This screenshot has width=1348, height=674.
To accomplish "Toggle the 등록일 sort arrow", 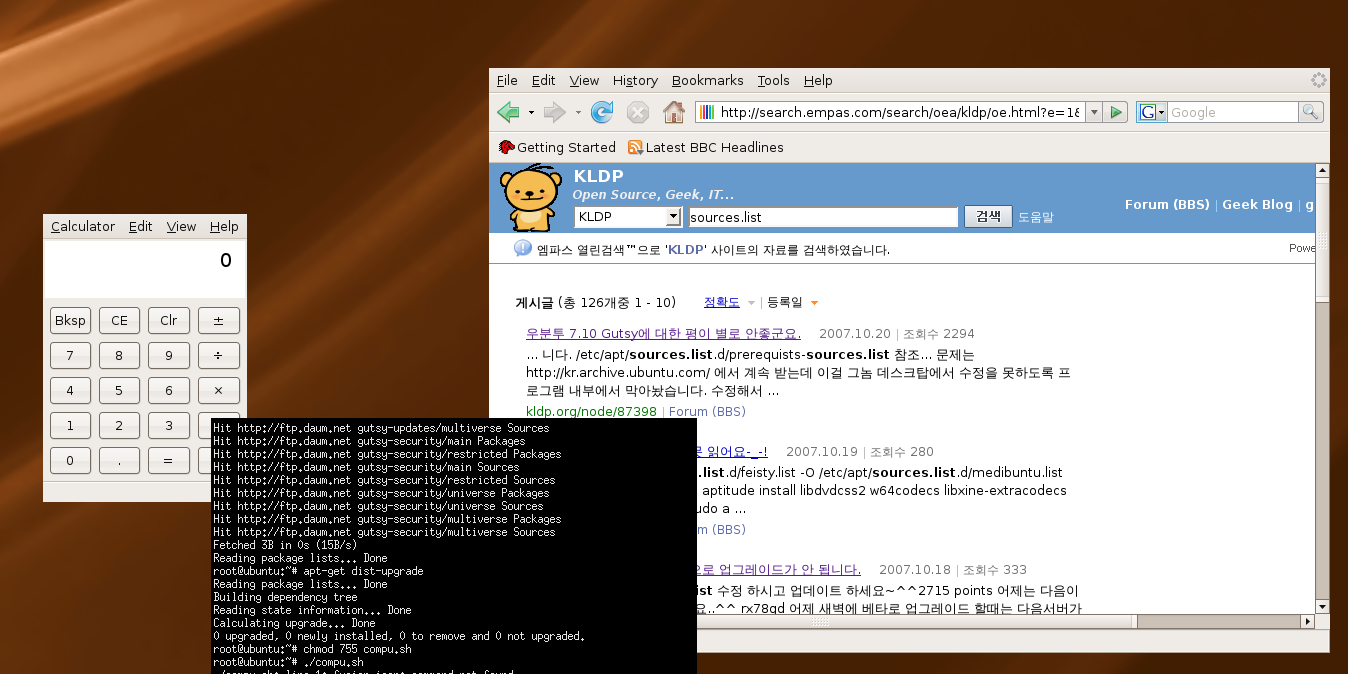I will click(x=814, y=303).
